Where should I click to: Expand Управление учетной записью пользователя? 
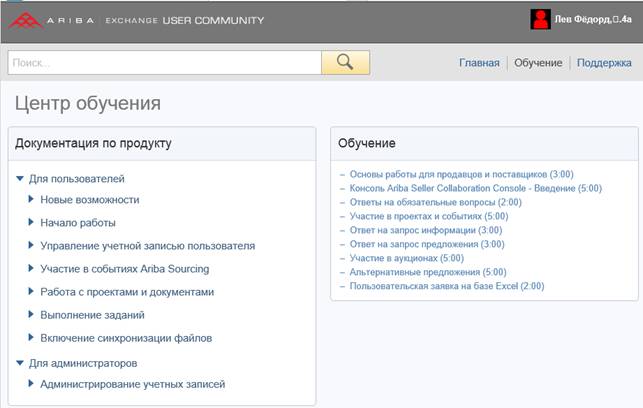point(147,246)
